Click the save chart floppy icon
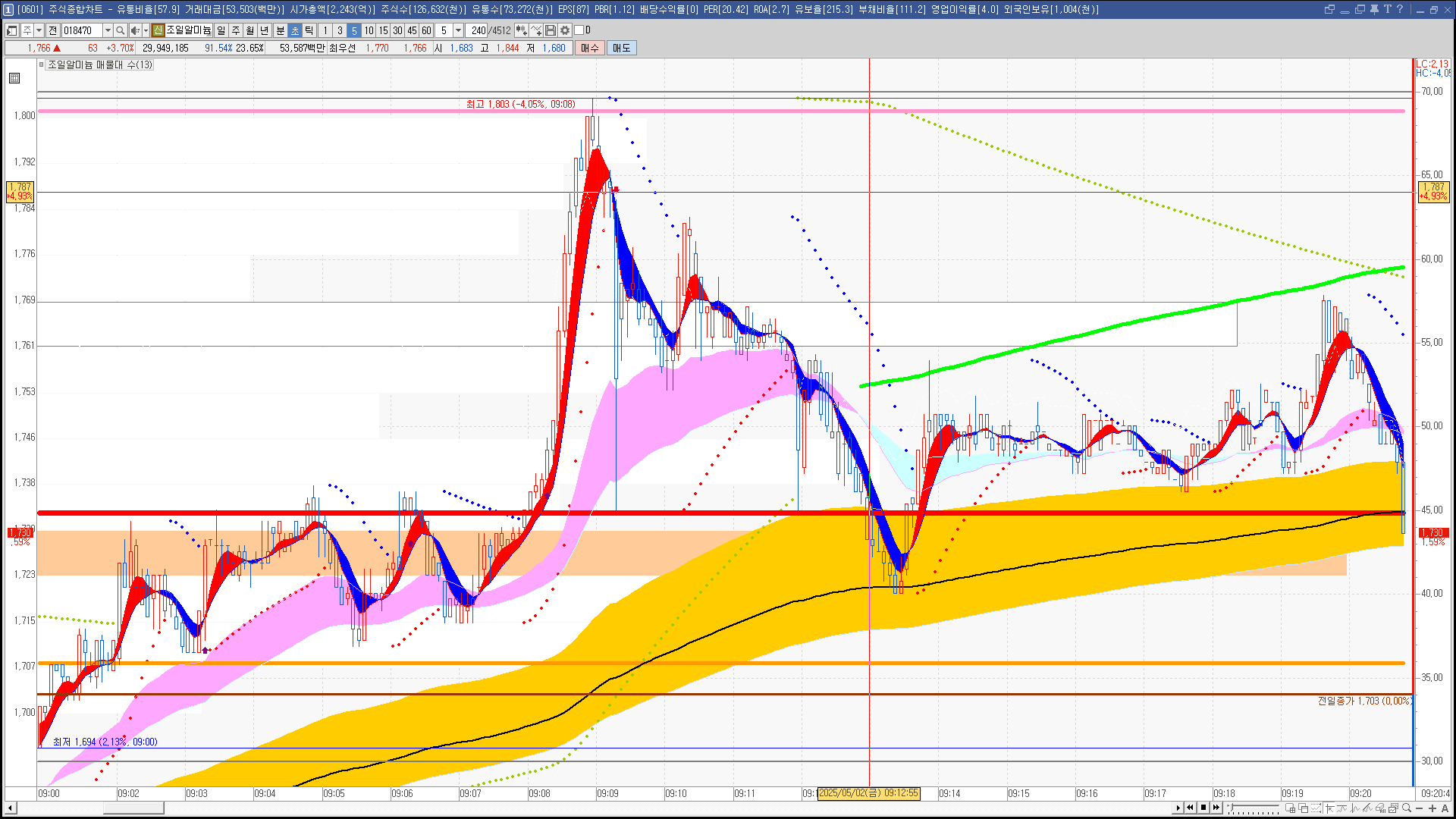 [551, 30]
